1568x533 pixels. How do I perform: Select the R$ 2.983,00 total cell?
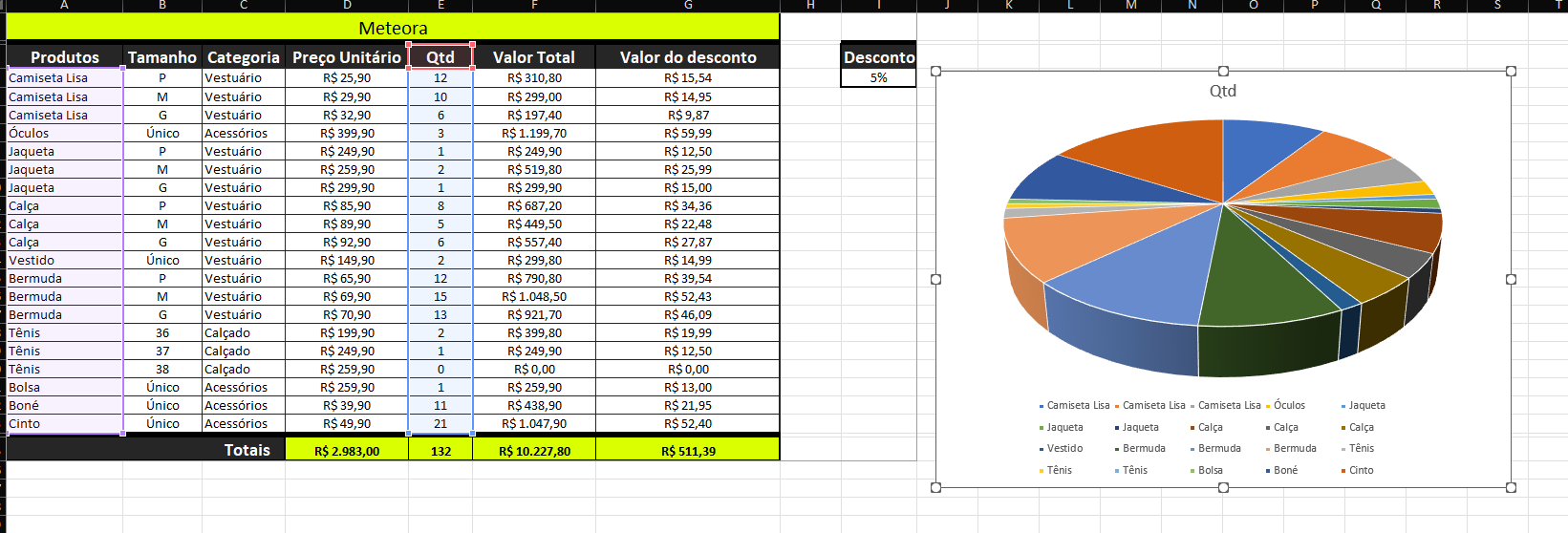coord(347,450)
